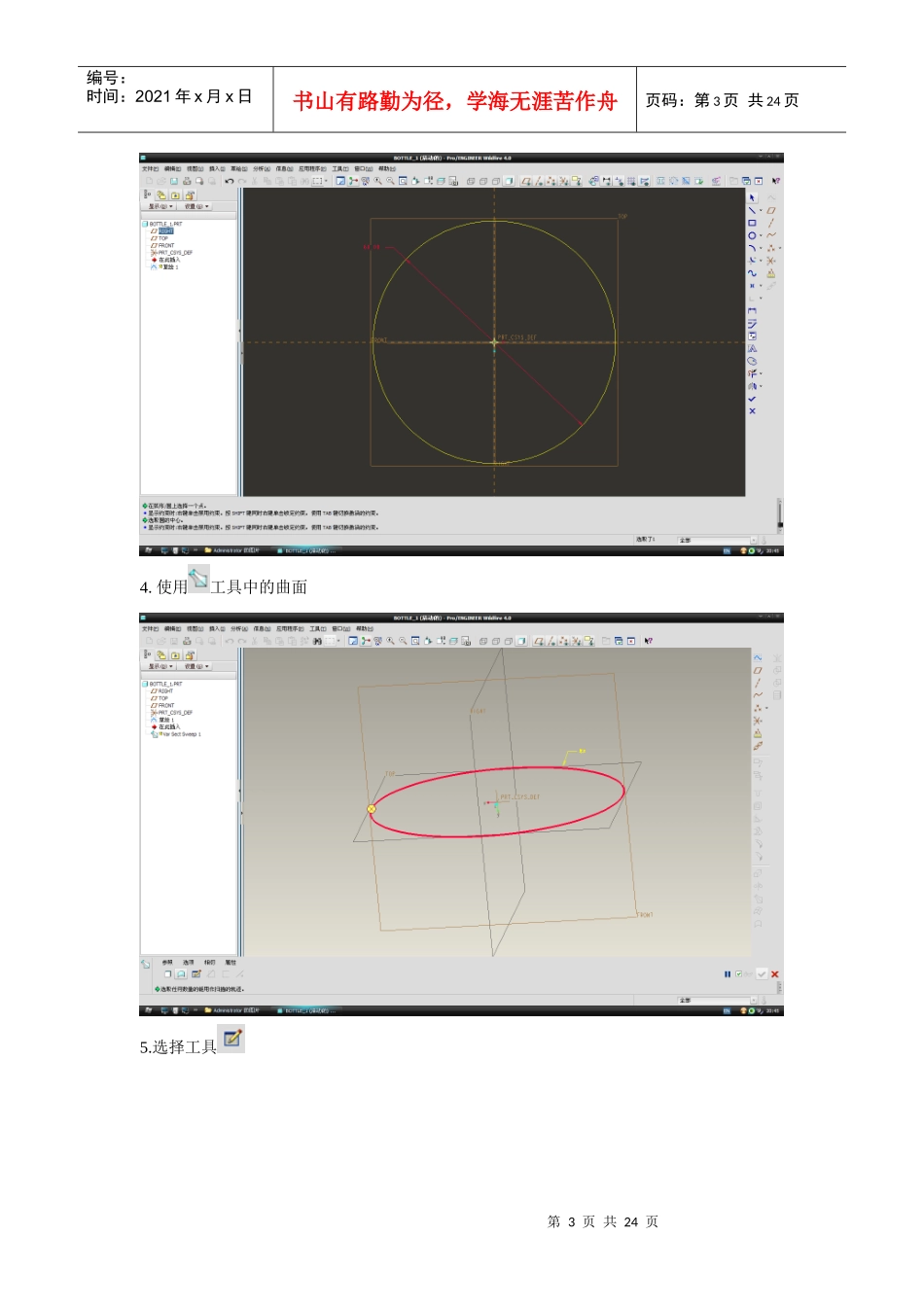Image resolution: width=924 pixels, height=1307 pixels.
Task: Click BOTTLE_1 taskbar button in lower screenshot
Action: pos(306,1010)
